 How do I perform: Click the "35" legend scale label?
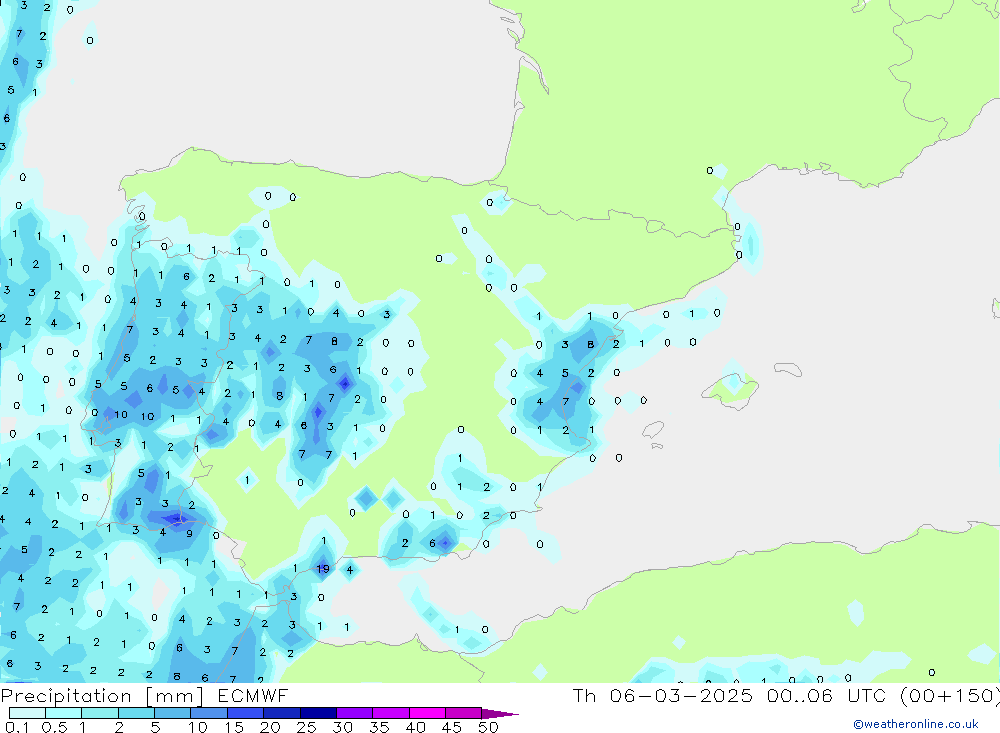click(x=379, y=727)
